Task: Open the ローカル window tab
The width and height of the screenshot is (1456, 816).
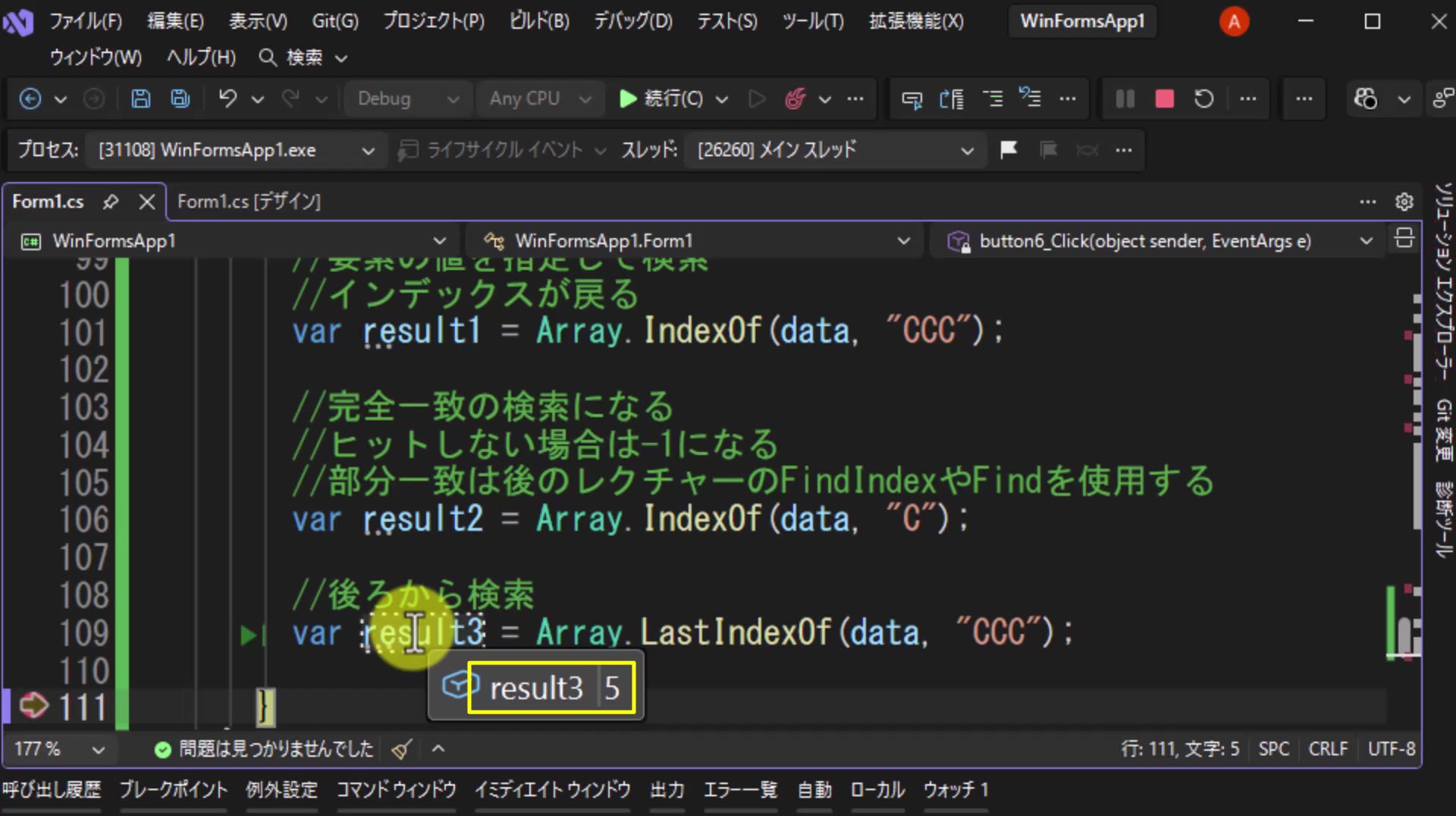Action: click(877, 790)
